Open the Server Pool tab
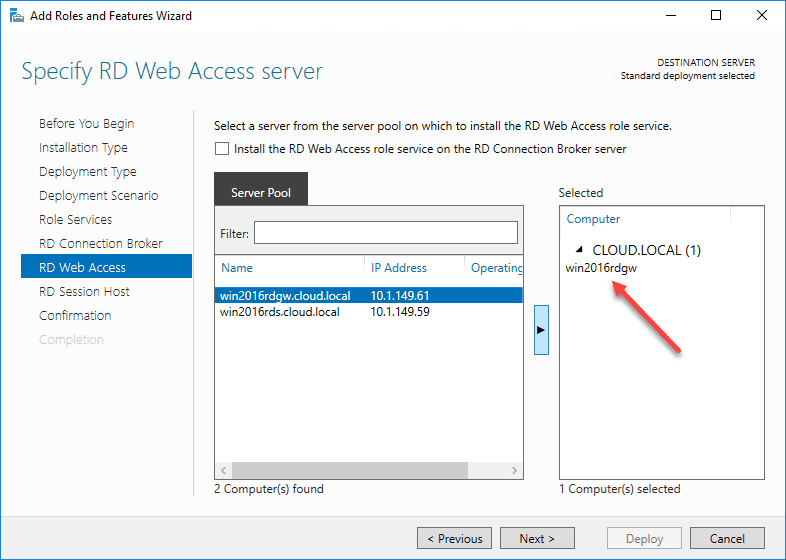Viewport: 786px width, 560px height. [261, 193]
